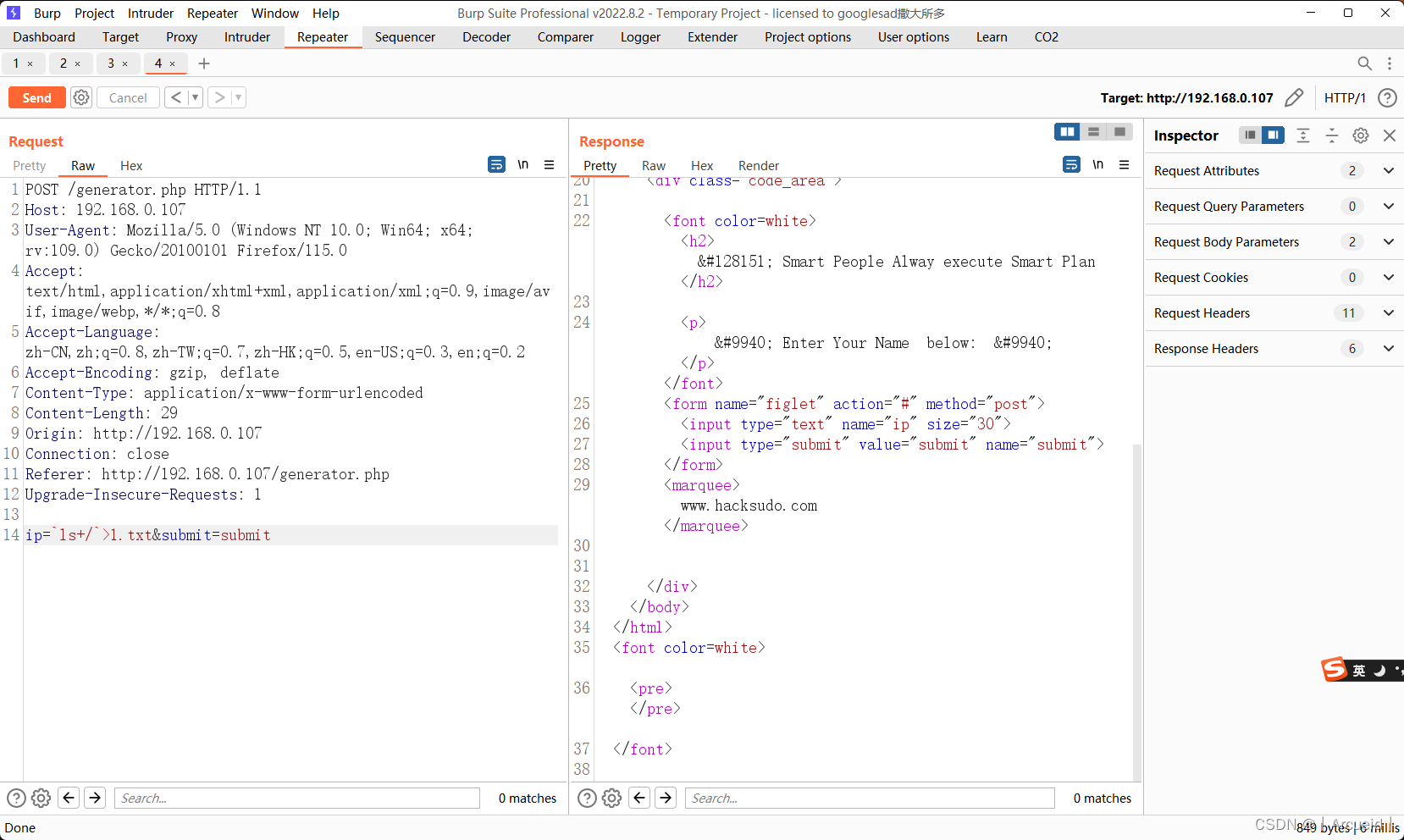Open the HTTP/1 help icon

point(1387,97)
